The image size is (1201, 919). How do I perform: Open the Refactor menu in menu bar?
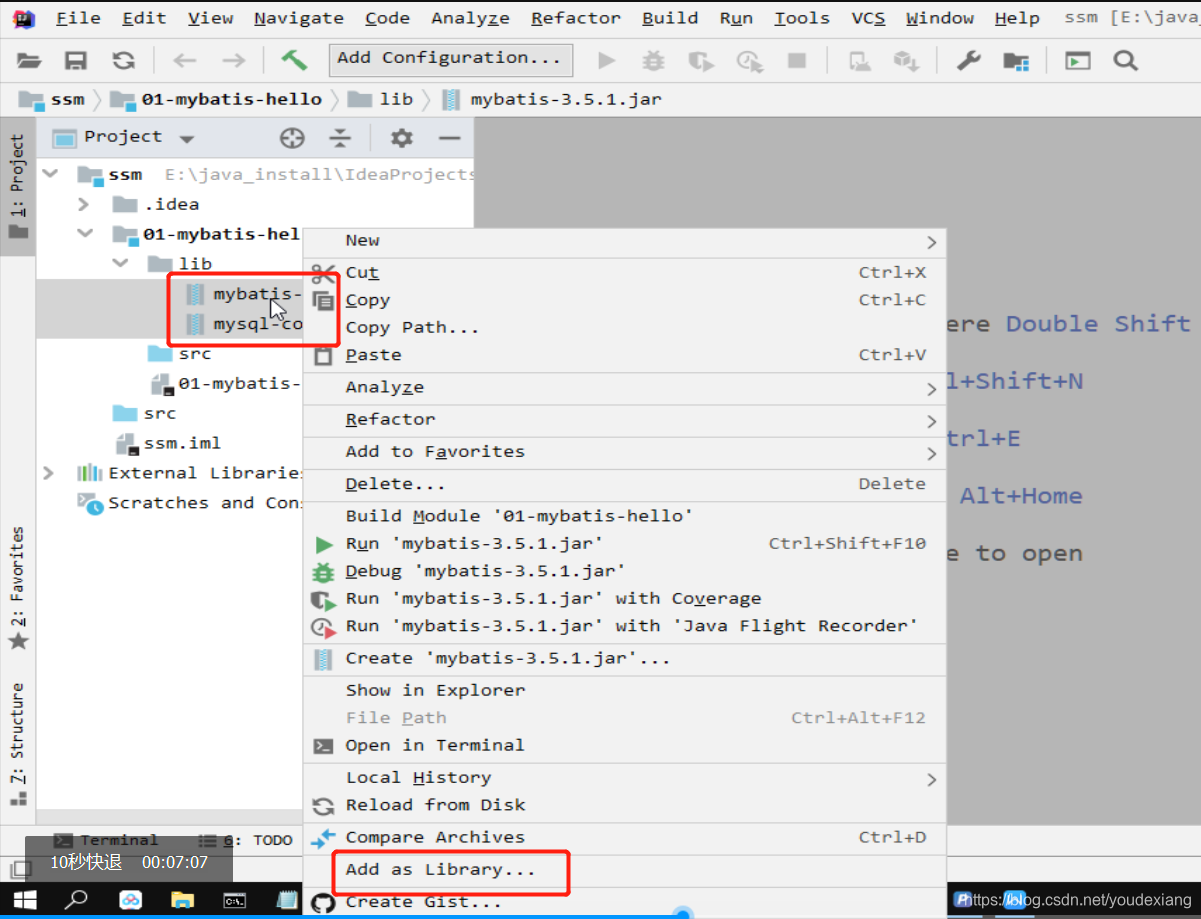point(575,18)
